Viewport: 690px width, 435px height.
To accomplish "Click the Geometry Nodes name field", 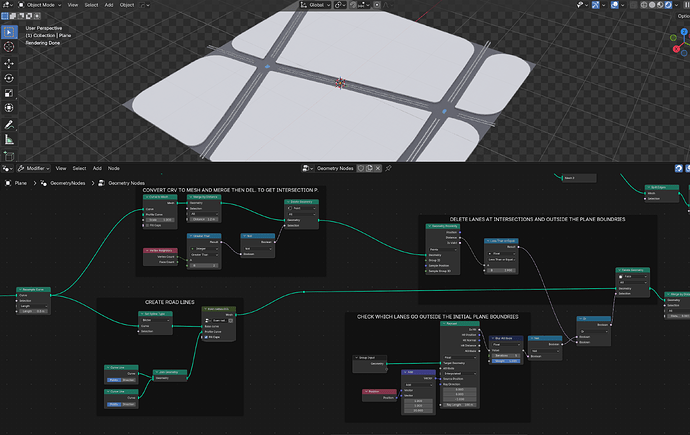I will 335,168.
